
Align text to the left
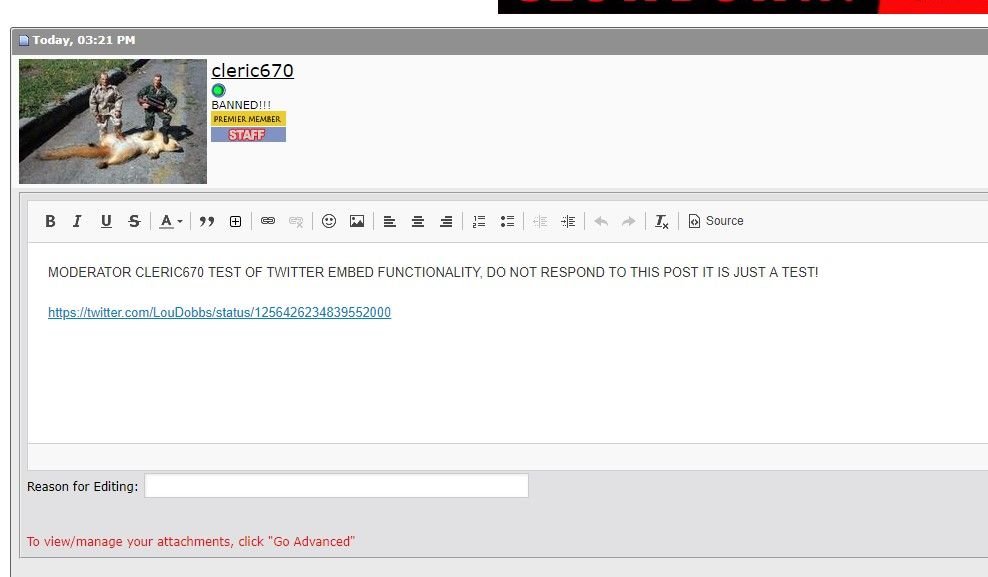(390, 222)
